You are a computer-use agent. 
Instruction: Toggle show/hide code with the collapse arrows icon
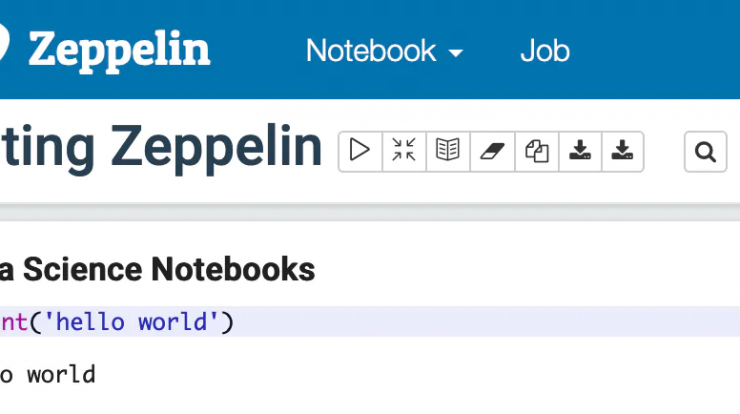tap(404, 151)
